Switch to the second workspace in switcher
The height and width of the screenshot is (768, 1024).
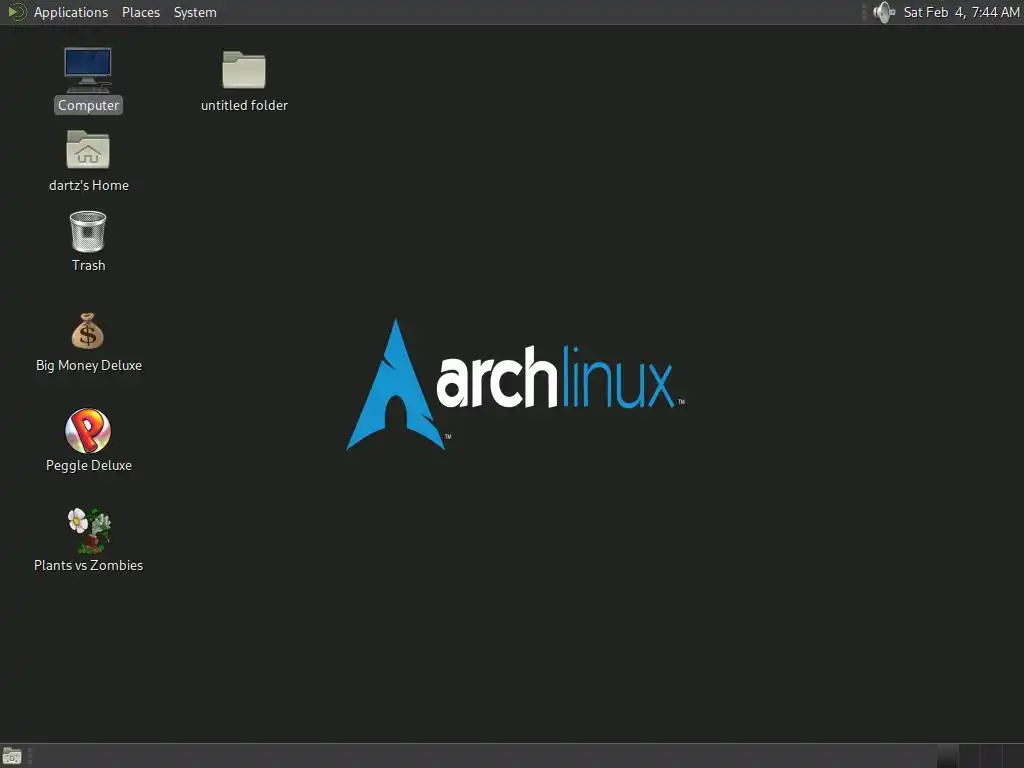[969, 756]
